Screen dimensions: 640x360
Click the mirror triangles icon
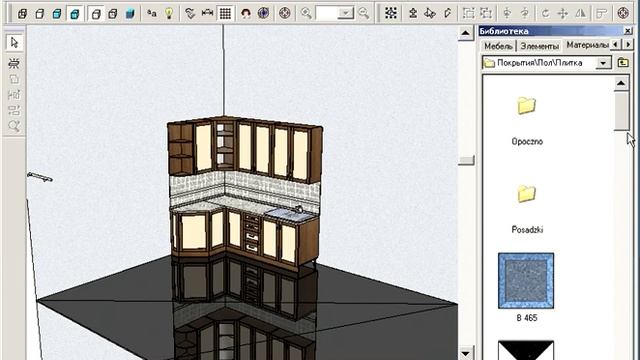580,13
